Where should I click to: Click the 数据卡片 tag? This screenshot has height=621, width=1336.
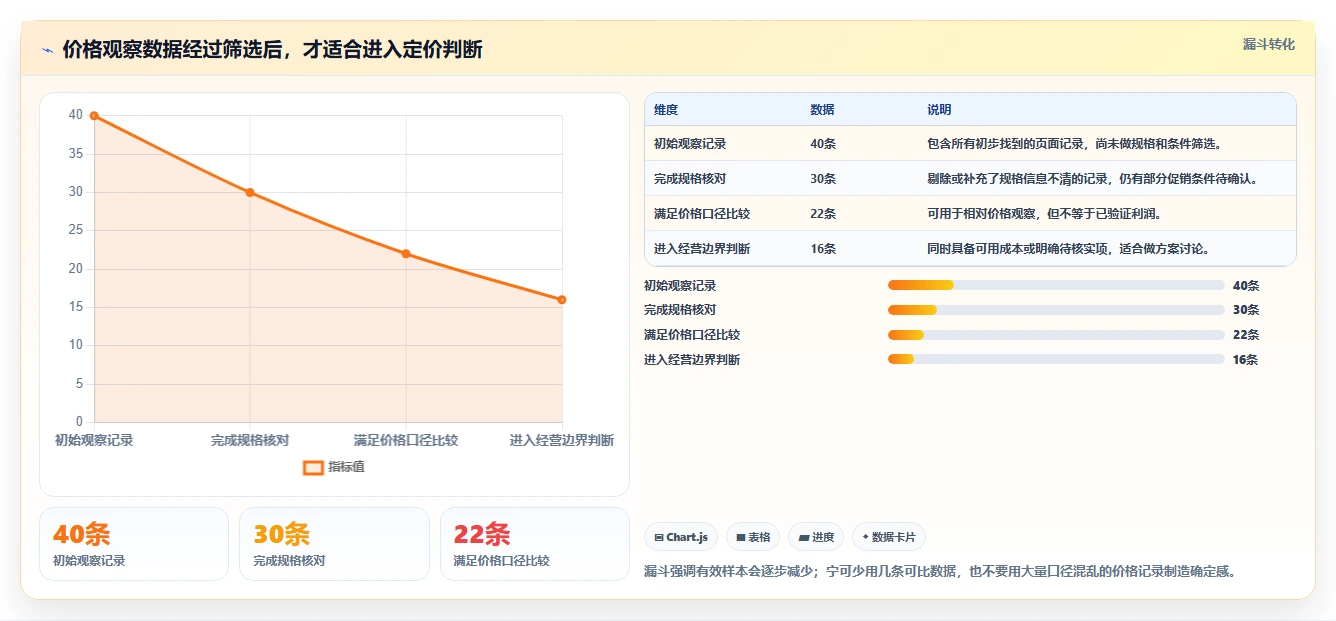point(888,537)
